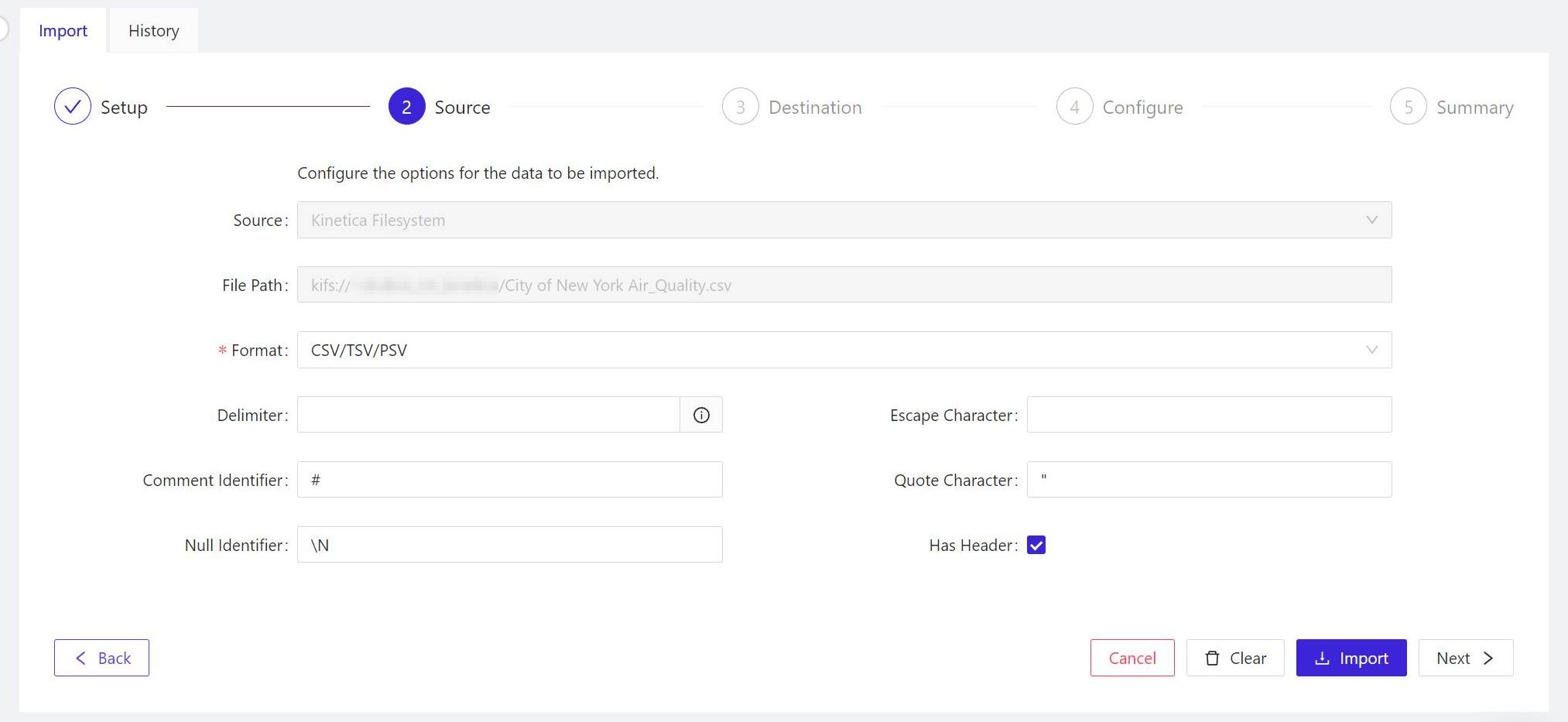Image resolution: width=1568 pixels, height=722 pixels.
Task: Switch to the History tab
Action: click(153, 31)
